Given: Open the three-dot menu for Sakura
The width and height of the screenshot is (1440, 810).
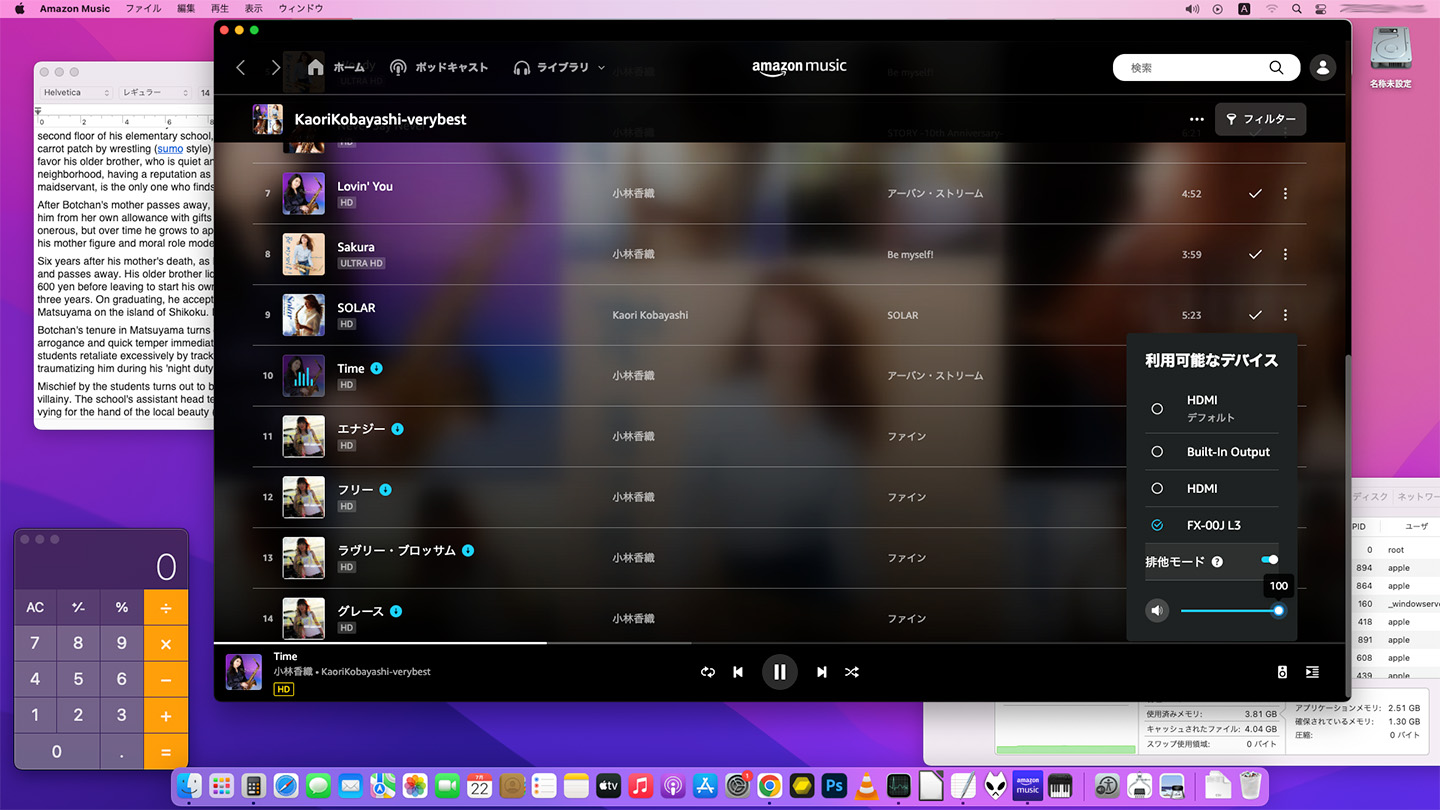Looking at the screenshot, I should point(1285,254).
